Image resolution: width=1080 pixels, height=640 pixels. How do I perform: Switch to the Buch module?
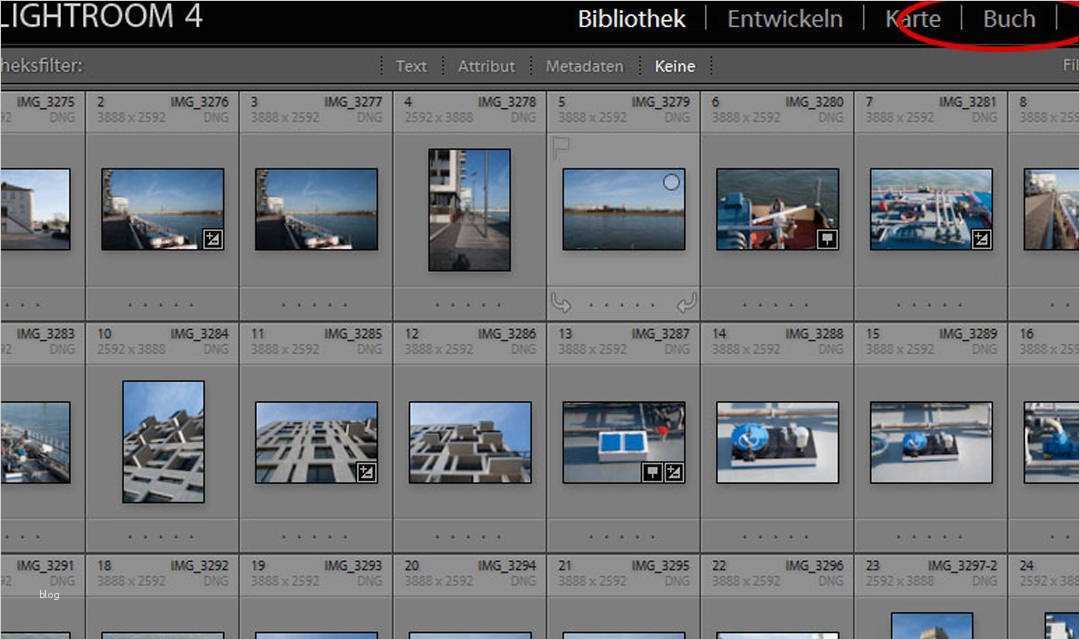coord(1009,19)
